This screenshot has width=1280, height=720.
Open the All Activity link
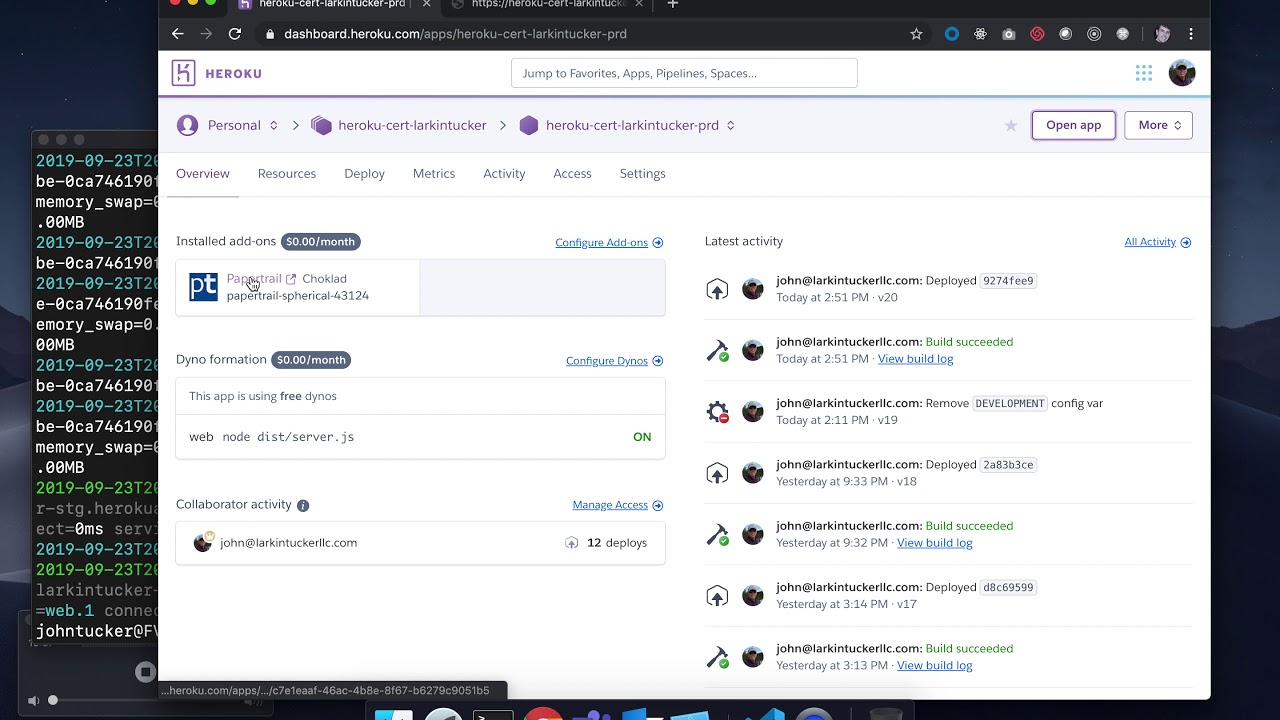pyautogui.click(x=1157, y=242)
